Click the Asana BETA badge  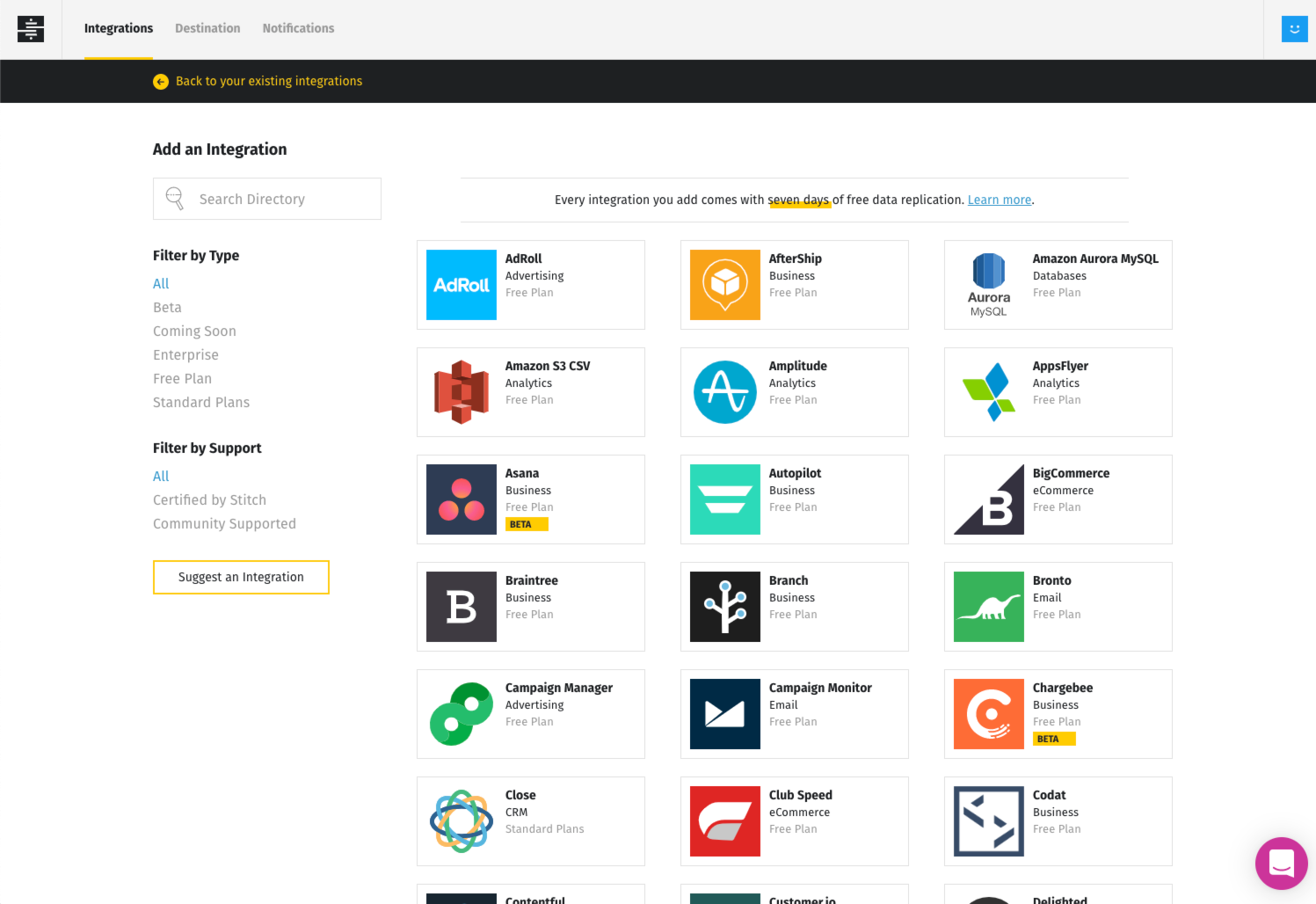(x=527, y=524)
